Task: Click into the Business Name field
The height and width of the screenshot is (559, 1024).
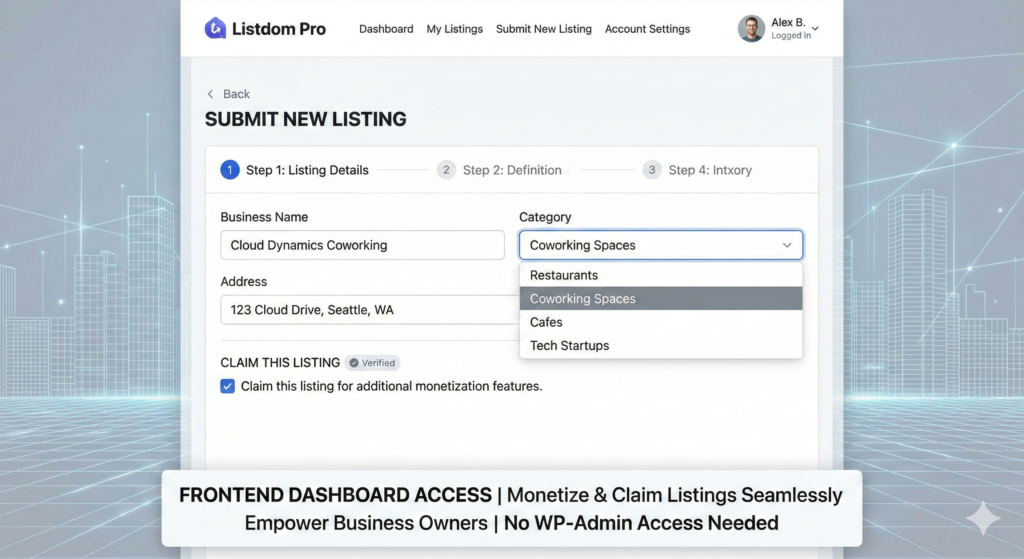Action: click(x=362, y=245)
